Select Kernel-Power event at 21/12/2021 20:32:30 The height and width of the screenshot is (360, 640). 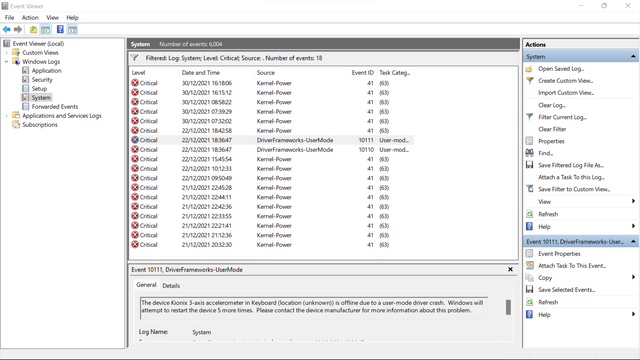[271, 244]
